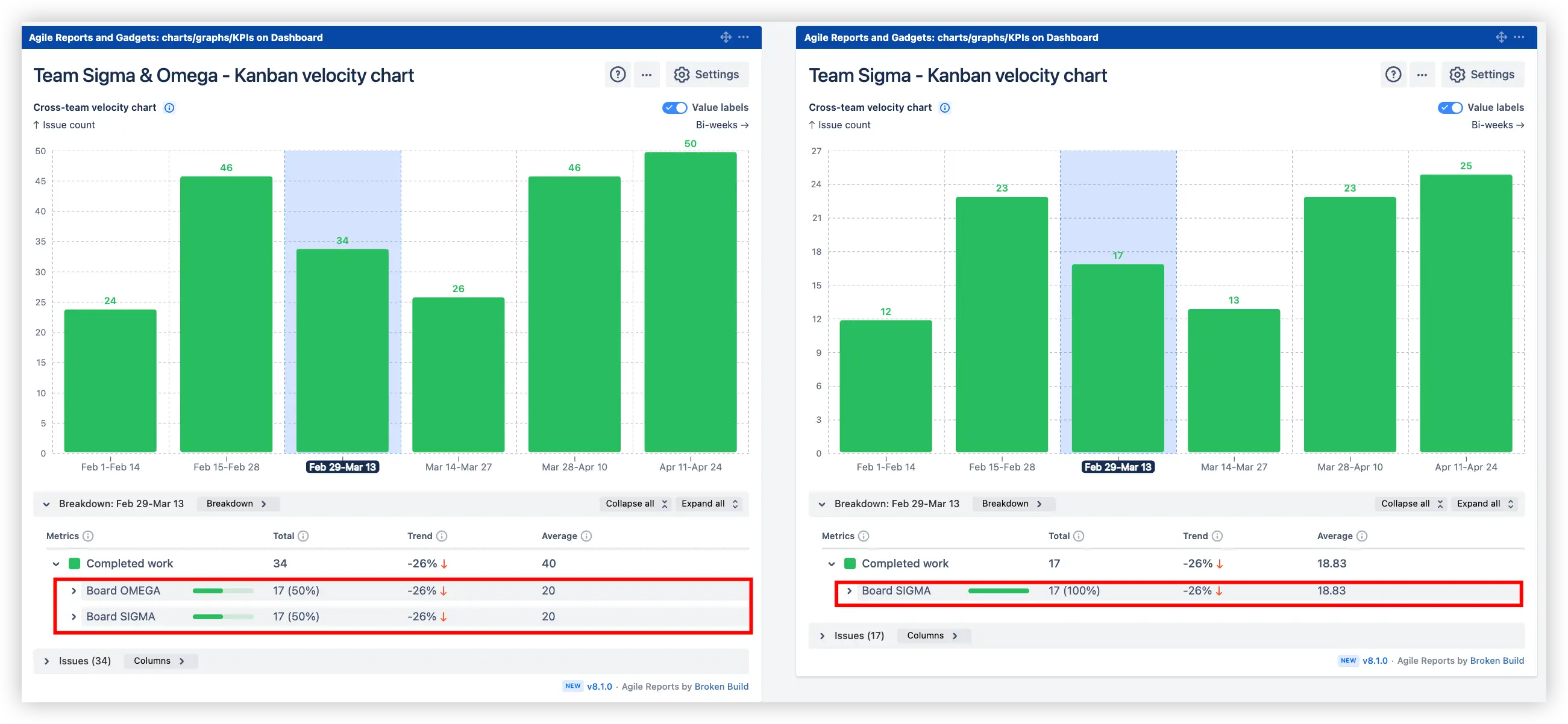Open Columns menu next to Issues (17)

click(x=932, y=636)
